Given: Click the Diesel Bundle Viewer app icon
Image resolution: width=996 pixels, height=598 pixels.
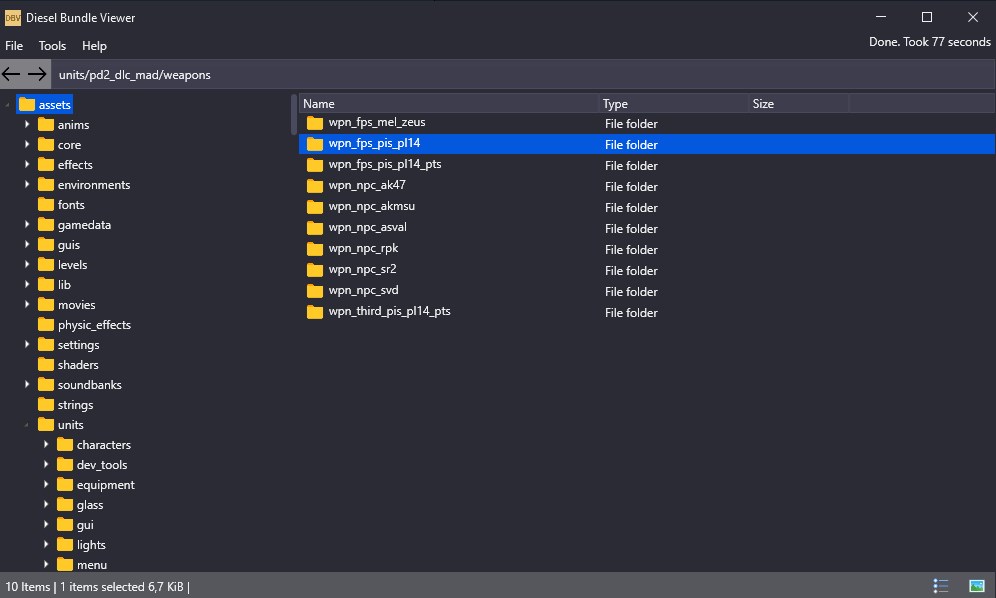Looking at the screenshot, I should click(13, 17).
